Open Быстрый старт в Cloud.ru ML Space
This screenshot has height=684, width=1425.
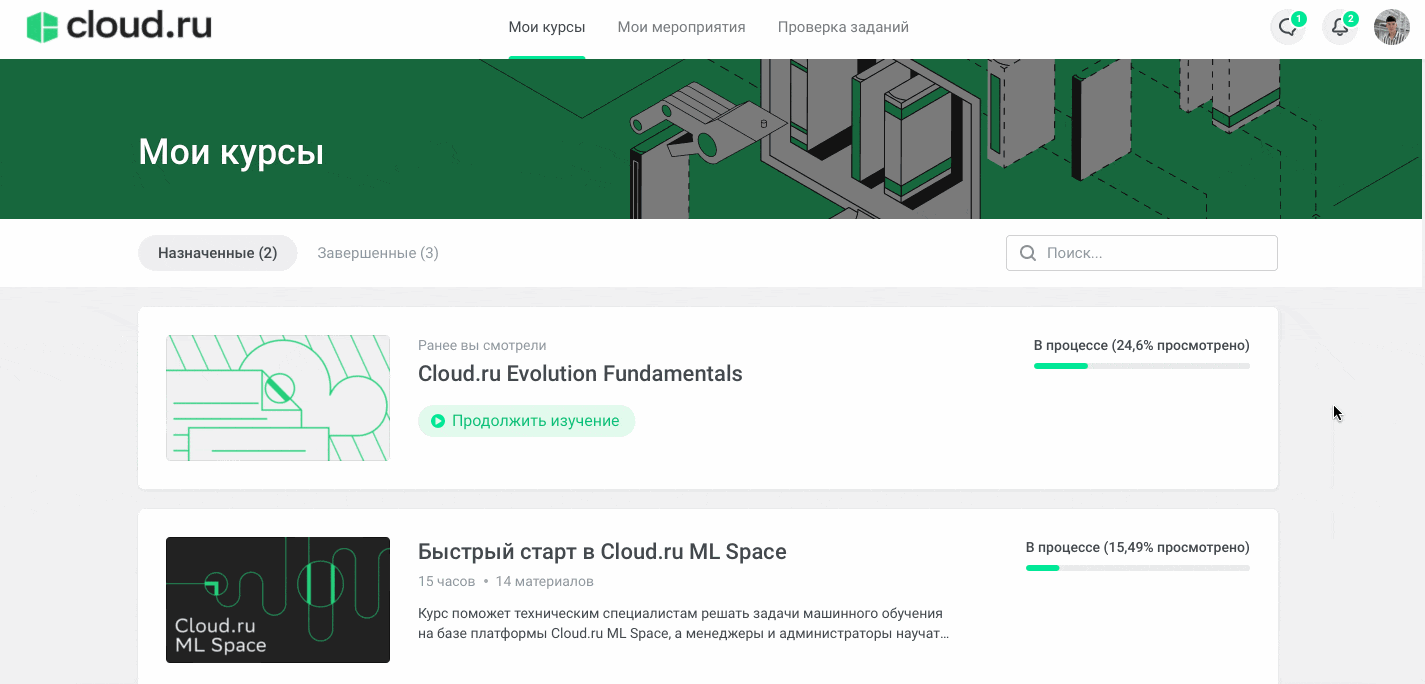tap(602, 551)
